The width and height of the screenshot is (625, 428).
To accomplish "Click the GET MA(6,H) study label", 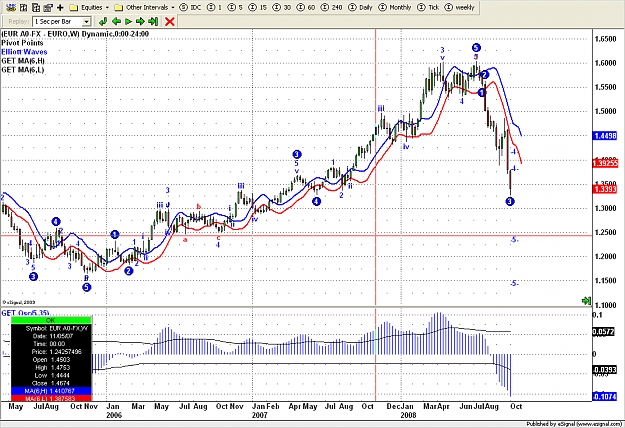I will (23, 61).
